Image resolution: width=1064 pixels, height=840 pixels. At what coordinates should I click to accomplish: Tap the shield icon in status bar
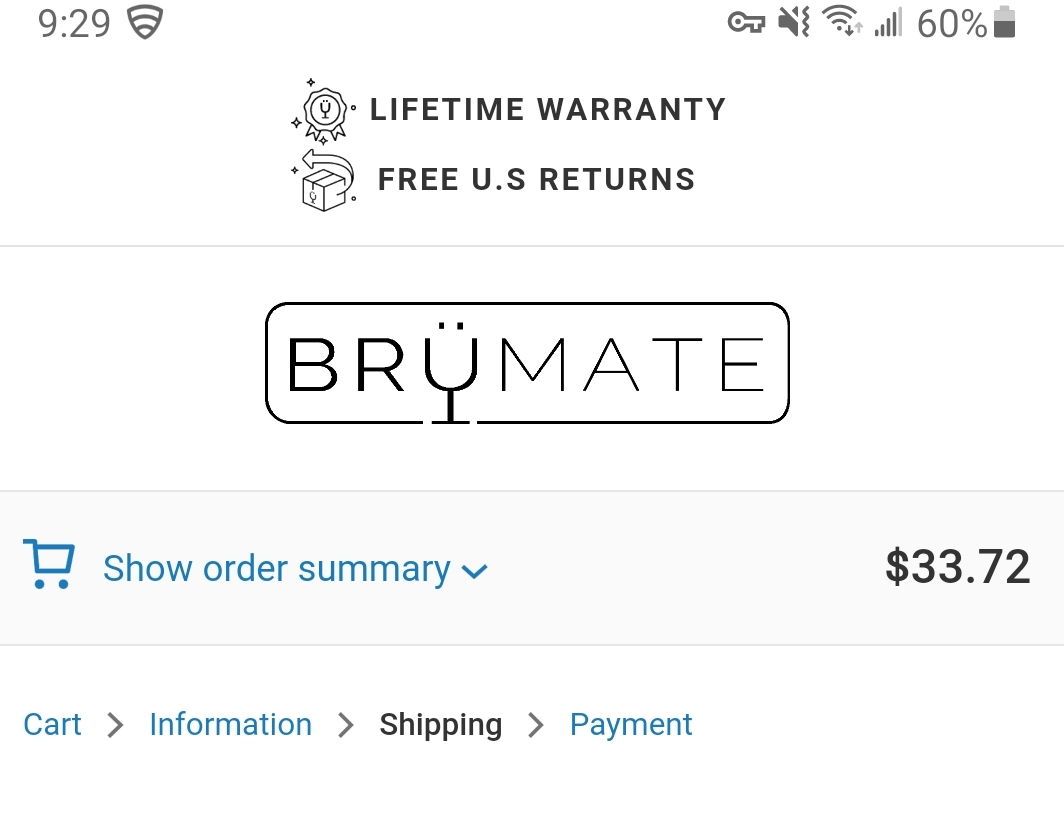pyautogui.click(x=145, y=22)
